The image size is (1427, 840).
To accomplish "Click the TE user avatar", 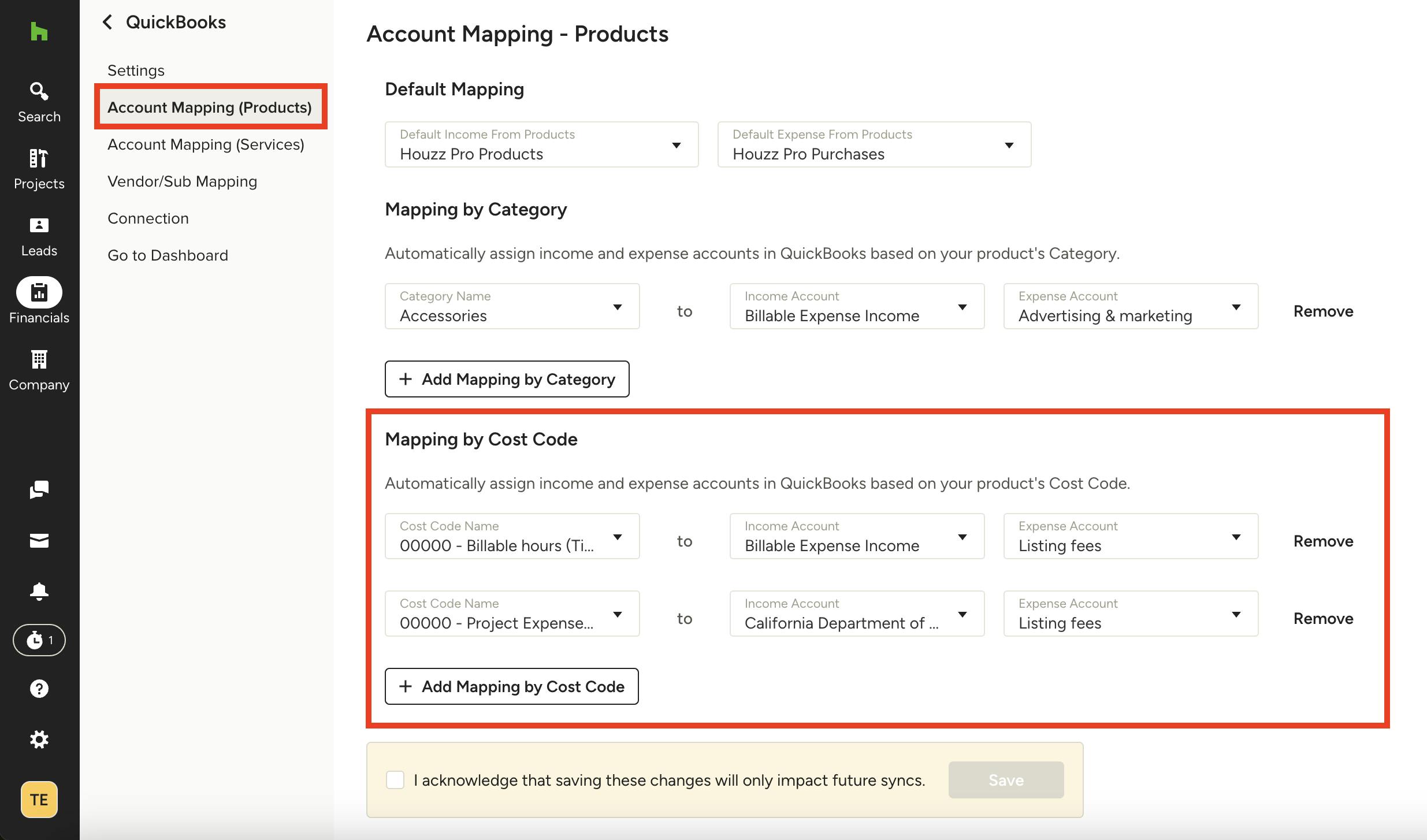I will [39, 800].
